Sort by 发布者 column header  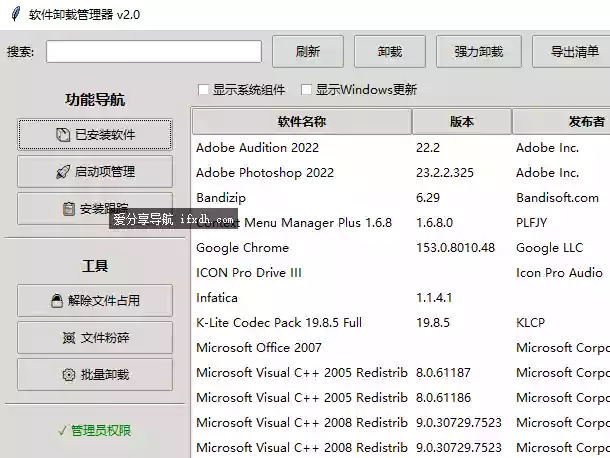pos(561,122)
